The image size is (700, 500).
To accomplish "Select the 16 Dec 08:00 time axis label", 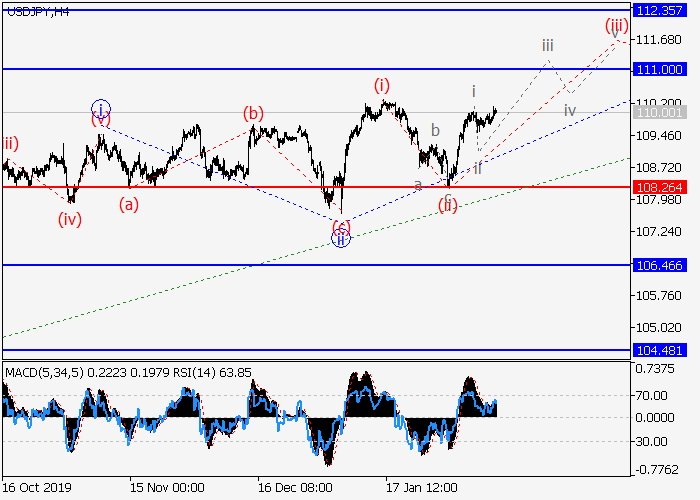I will pyautogui.click(x=296, y=488).
